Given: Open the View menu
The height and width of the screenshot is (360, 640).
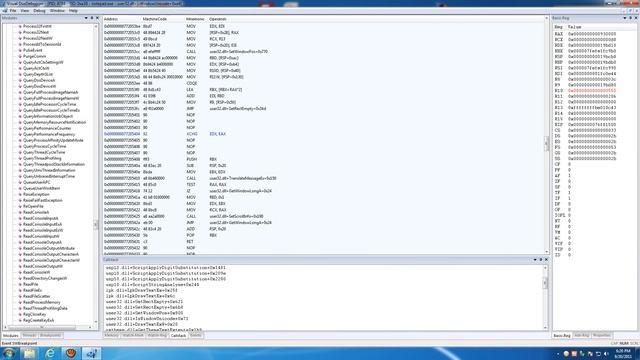Looking at the screenshot, I should 25,11.
